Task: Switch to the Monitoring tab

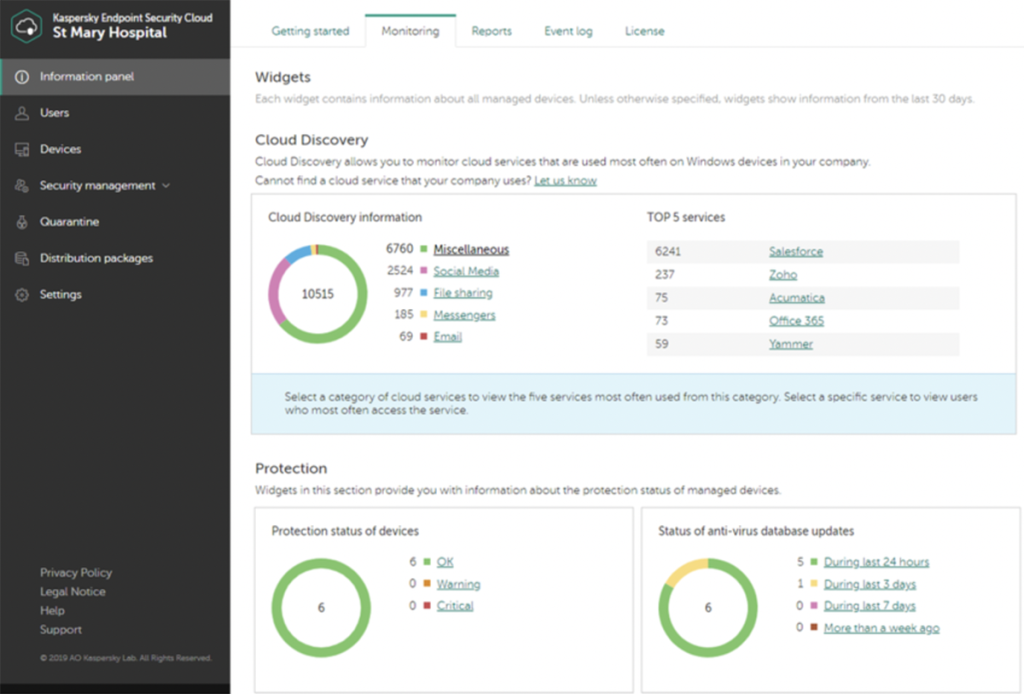Action: (x=410, y=31)
